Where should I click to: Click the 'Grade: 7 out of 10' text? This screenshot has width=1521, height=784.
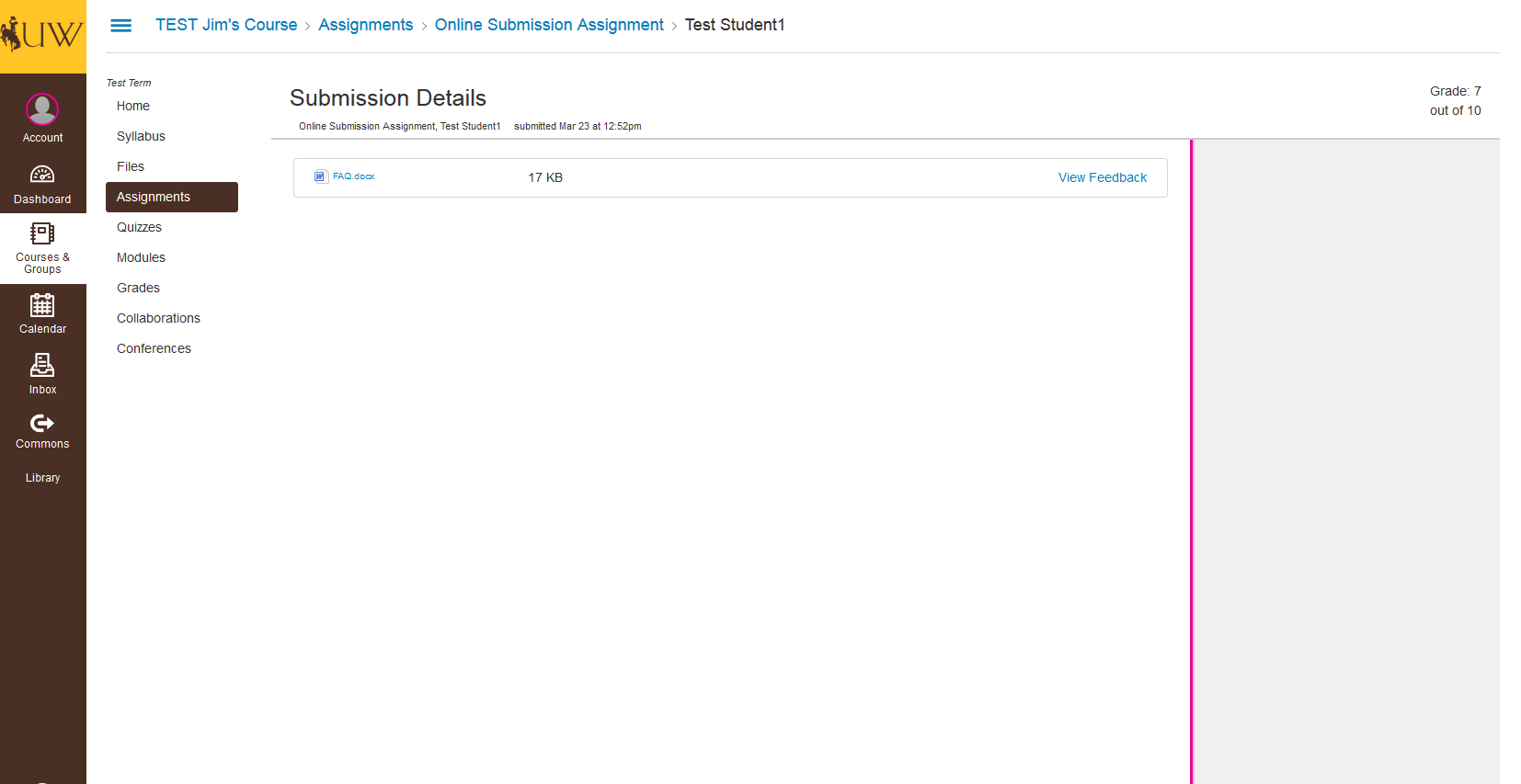1456,100
